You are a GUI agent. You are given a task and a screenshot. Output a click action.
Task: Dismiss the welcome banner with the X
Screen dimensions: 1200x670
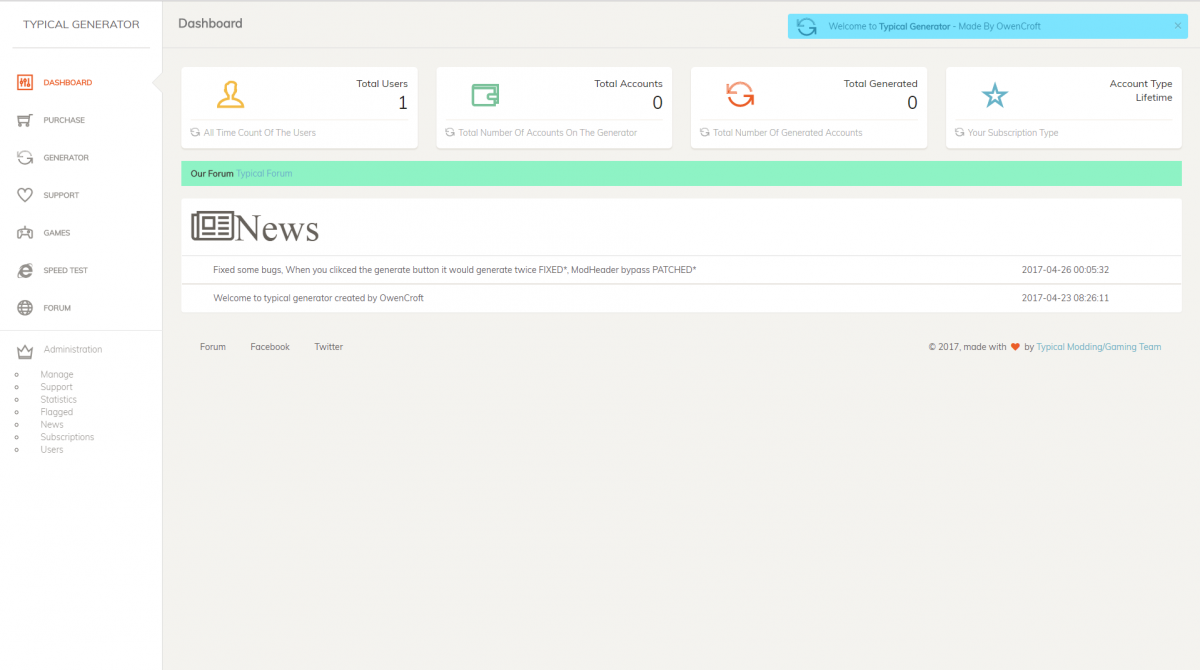point(1176,26)
